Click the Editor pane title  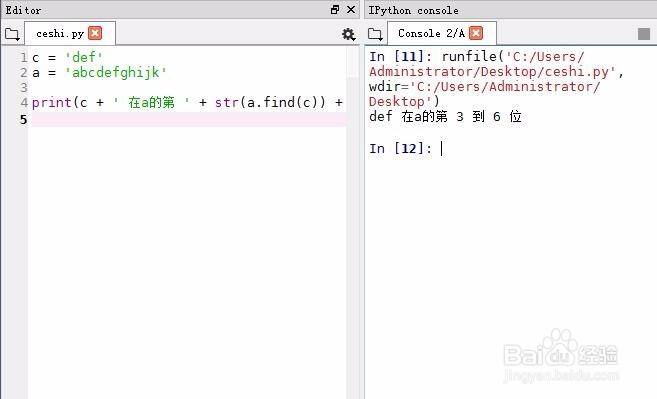[23, 10]
